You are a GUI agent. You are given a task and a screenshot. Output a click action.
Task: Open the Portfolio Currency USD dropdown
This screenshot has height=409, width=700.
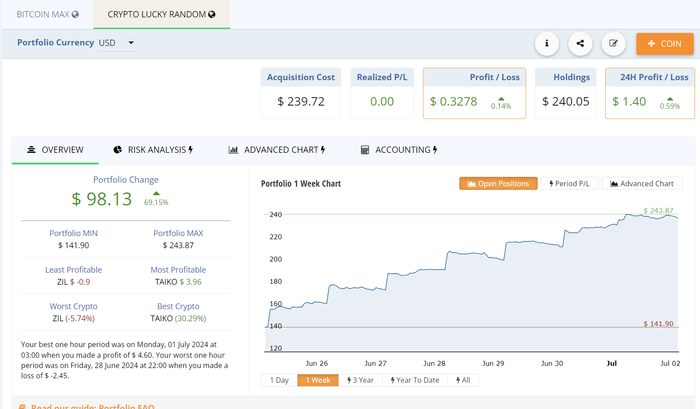point(117,43)
